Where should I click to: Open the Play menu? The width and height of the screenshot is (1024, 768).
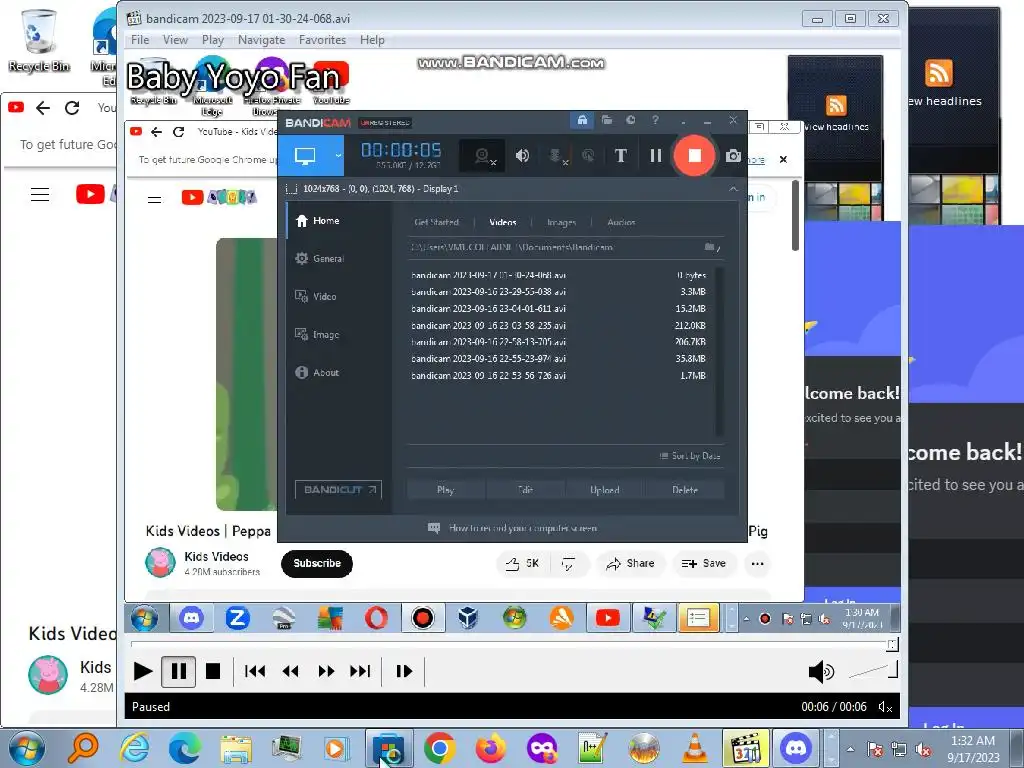coord(213,40)
